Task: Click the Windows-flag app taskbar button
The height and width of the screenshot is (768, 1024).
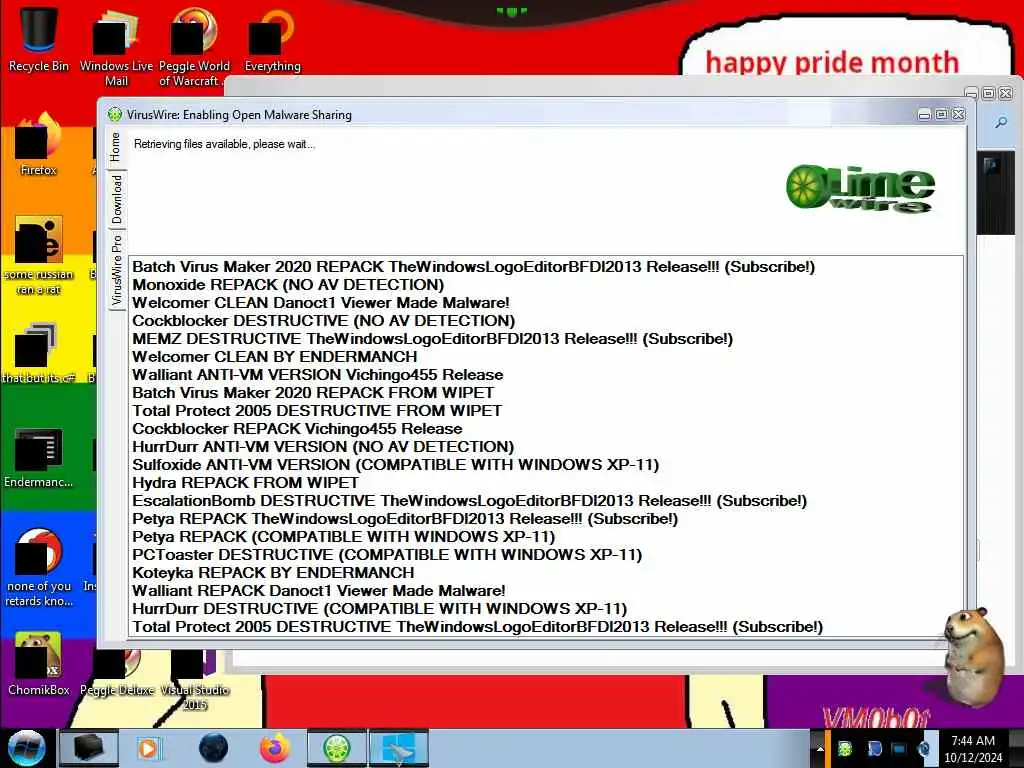Action: pyautogui.click(x=398, y=748)
